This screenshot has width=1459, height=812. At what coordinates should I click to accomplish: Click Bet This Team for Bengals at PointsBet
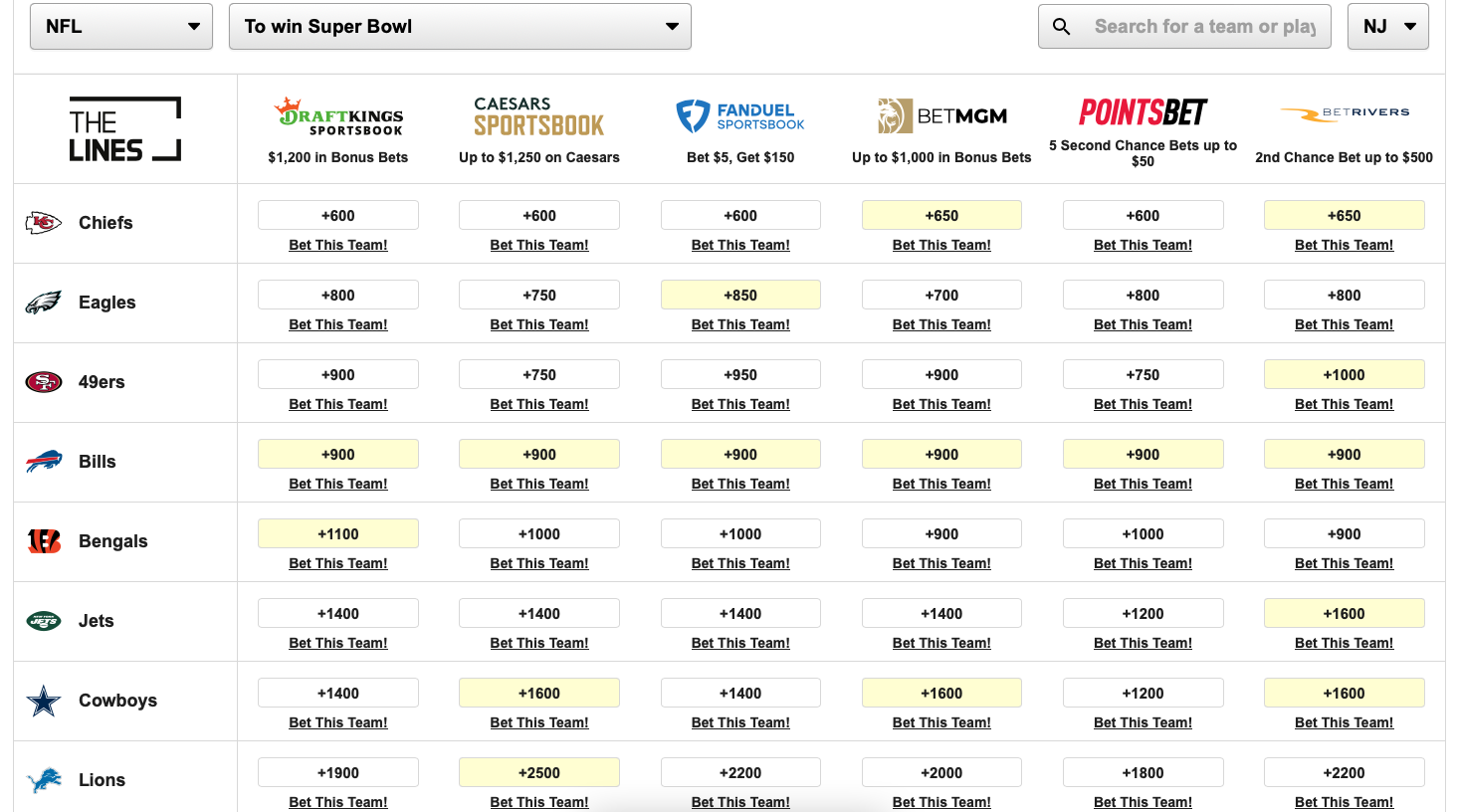[1143, 563]
